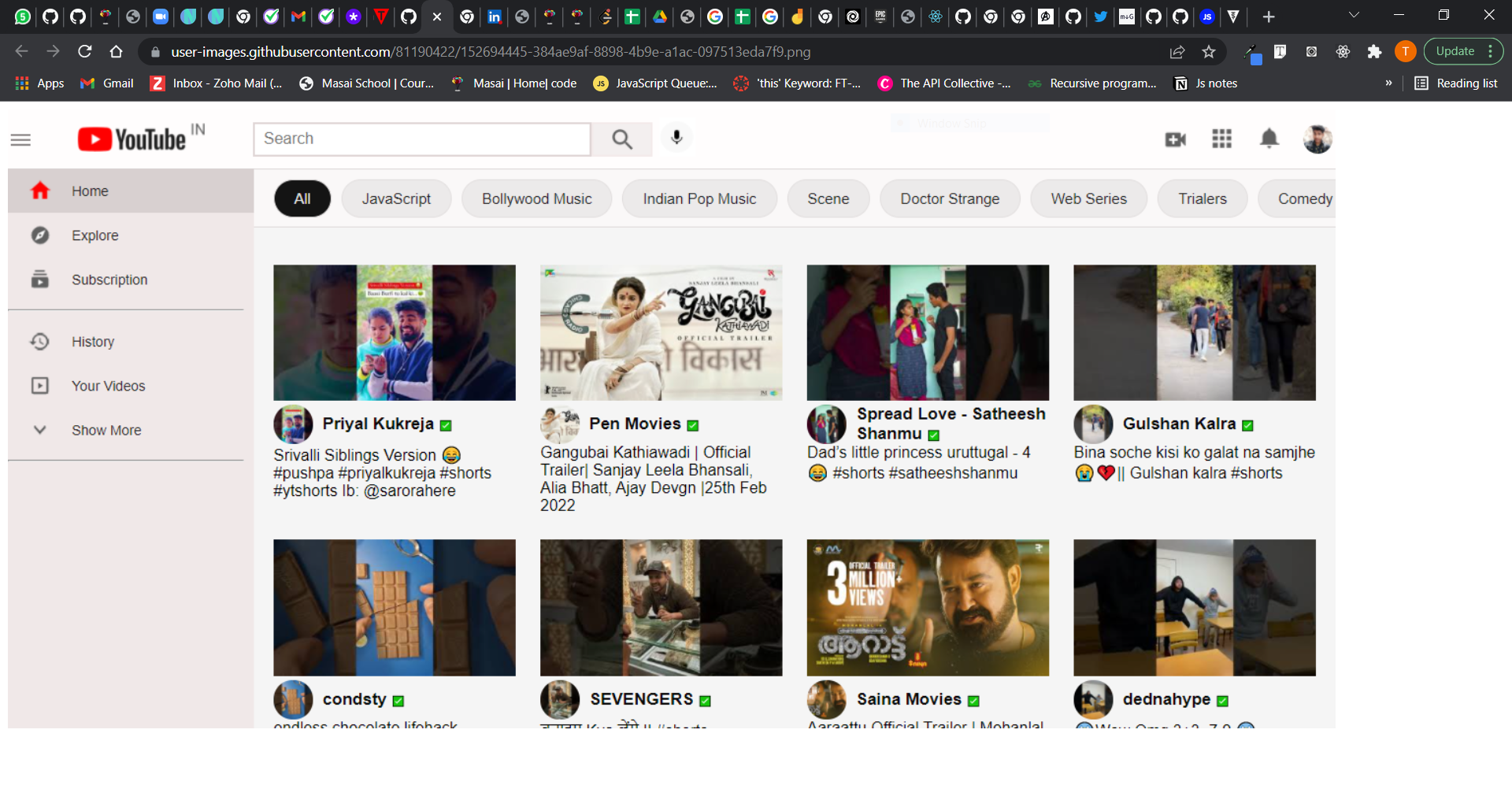Open the notifications bell

(x=1269, y=139)
